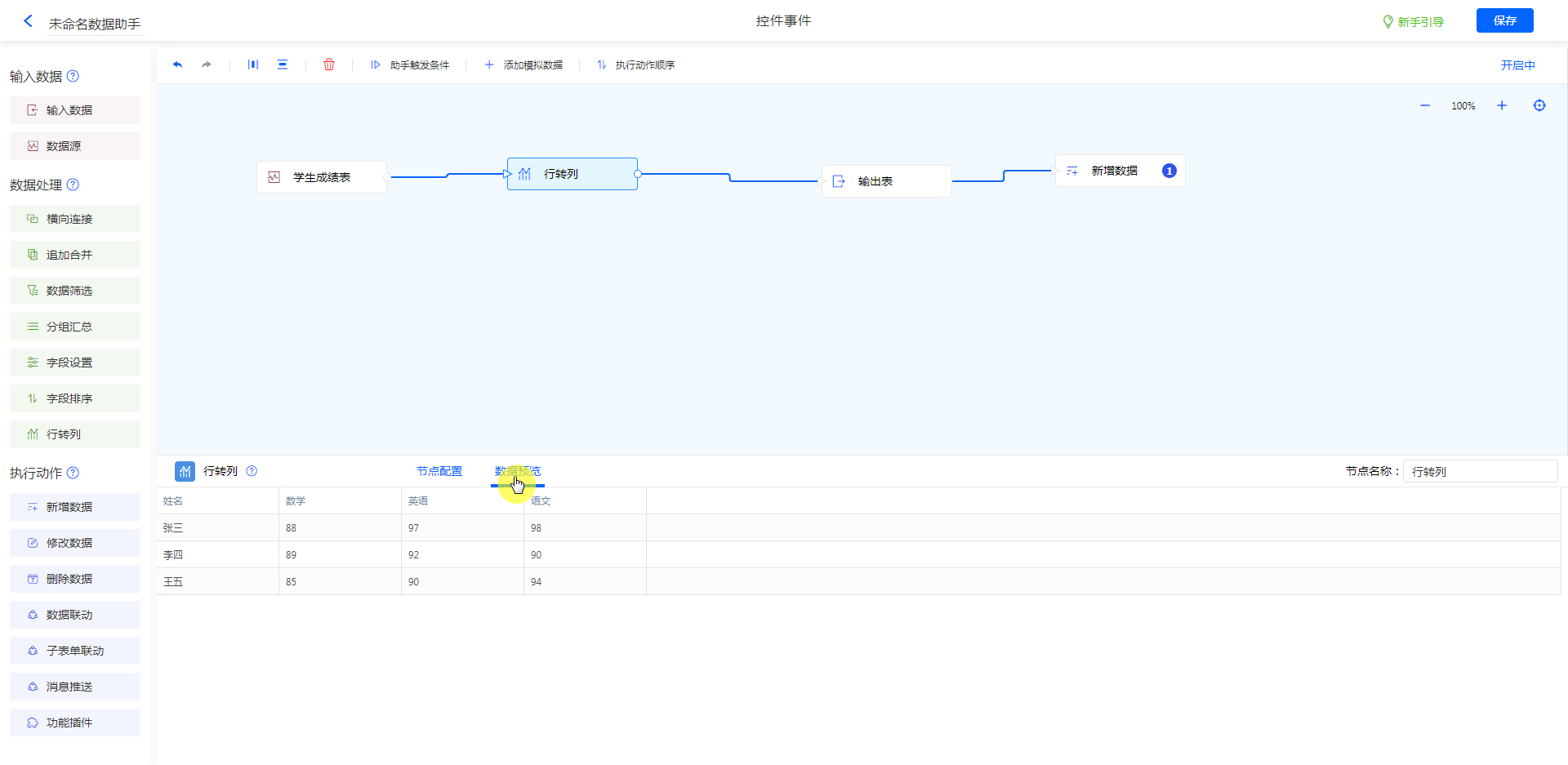Open the 新手引导 beginner guide link
Screen dimensions: 1568x765
click(1413, 22)
